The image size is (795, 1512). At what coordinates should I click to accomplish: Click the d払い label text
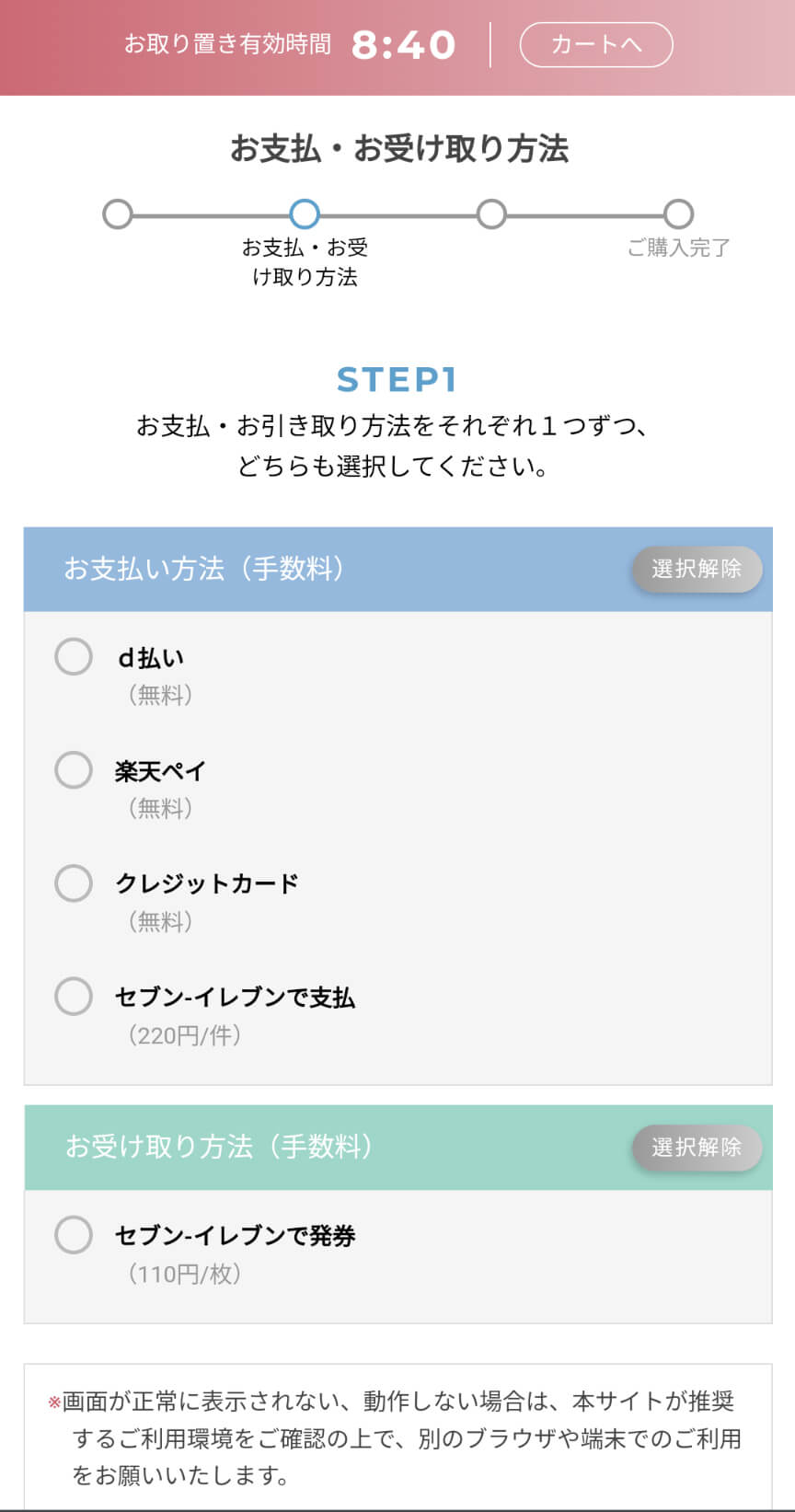coord(151,658)
